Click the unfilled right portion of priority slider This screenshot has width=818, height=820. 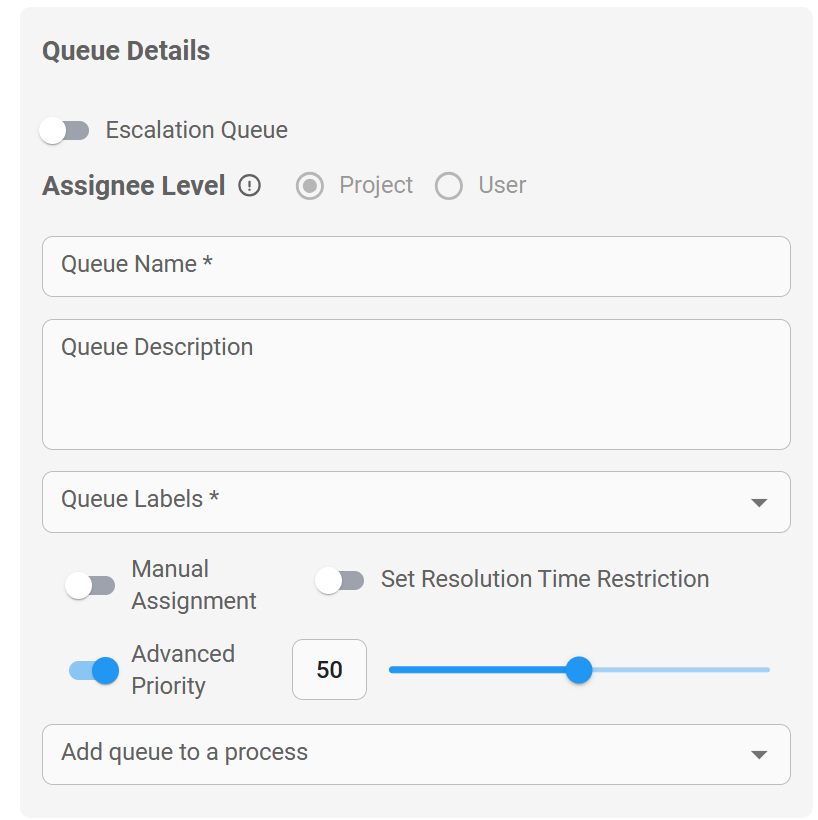coord(680,670)
